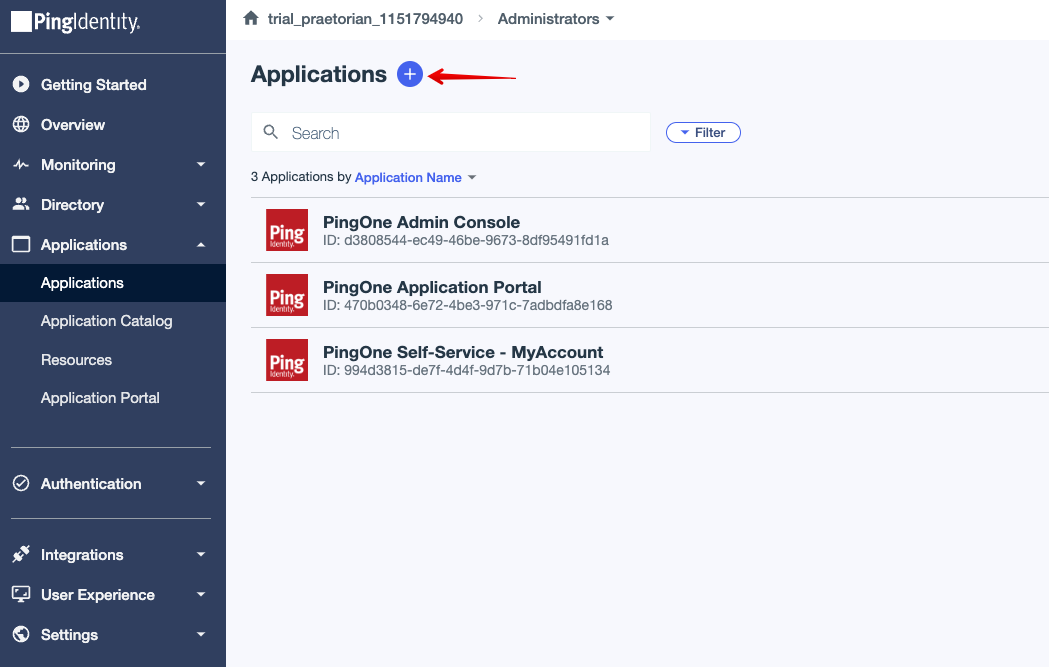Open Application Portal in sidebar
1049x667 pixels.
pos(100,398)
